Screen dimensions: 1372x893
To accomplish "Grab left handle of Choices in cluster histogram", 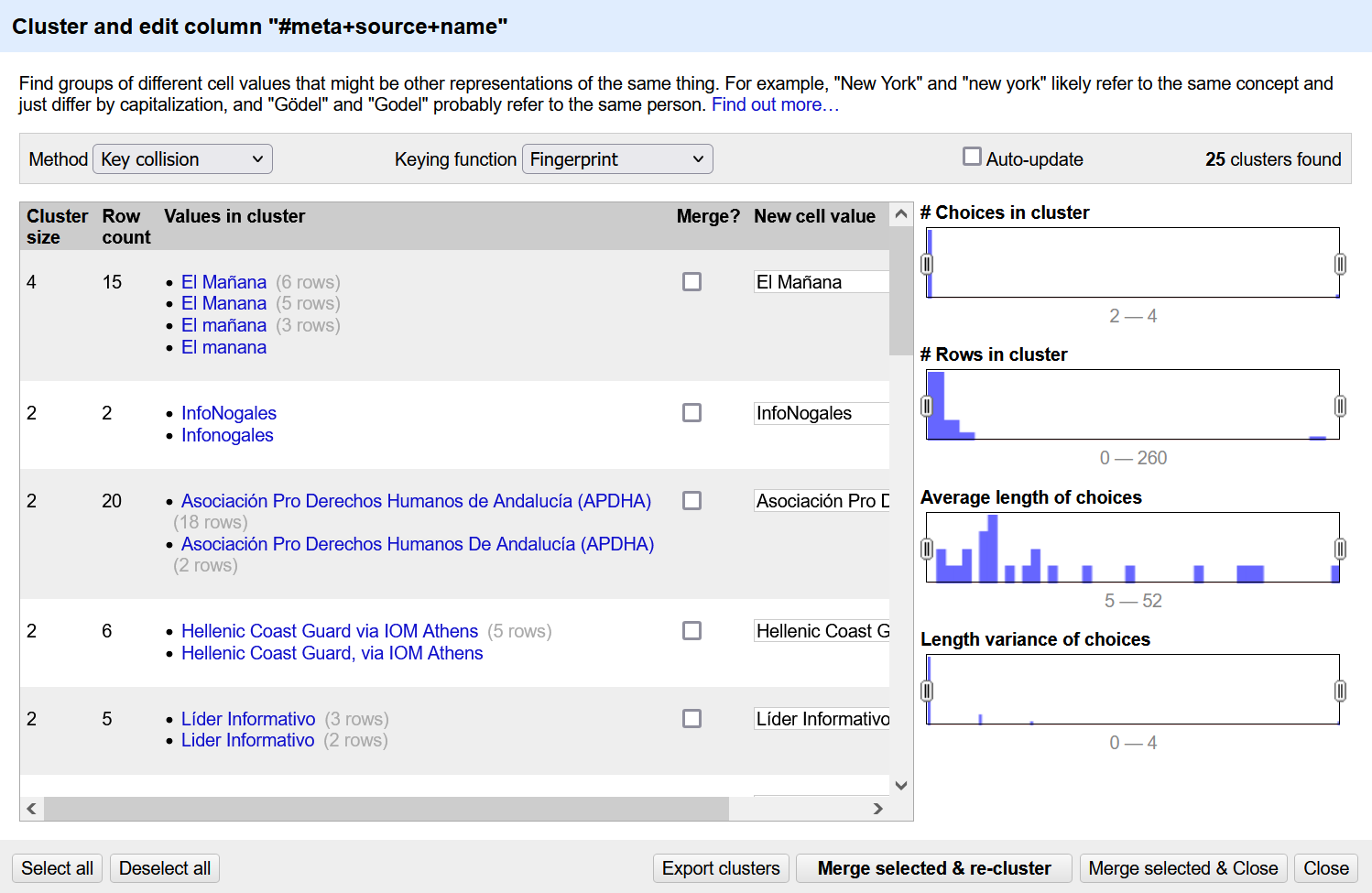I will coord(927,264).
